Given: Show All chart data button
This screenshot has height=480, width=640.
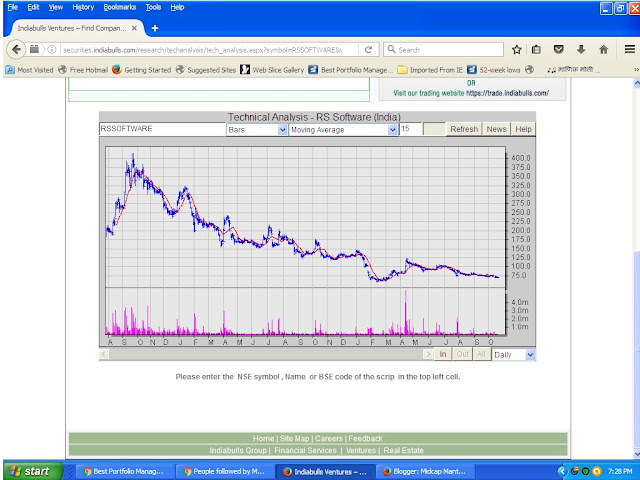Looking at the screenshot, I should click(x=481, y=354).
